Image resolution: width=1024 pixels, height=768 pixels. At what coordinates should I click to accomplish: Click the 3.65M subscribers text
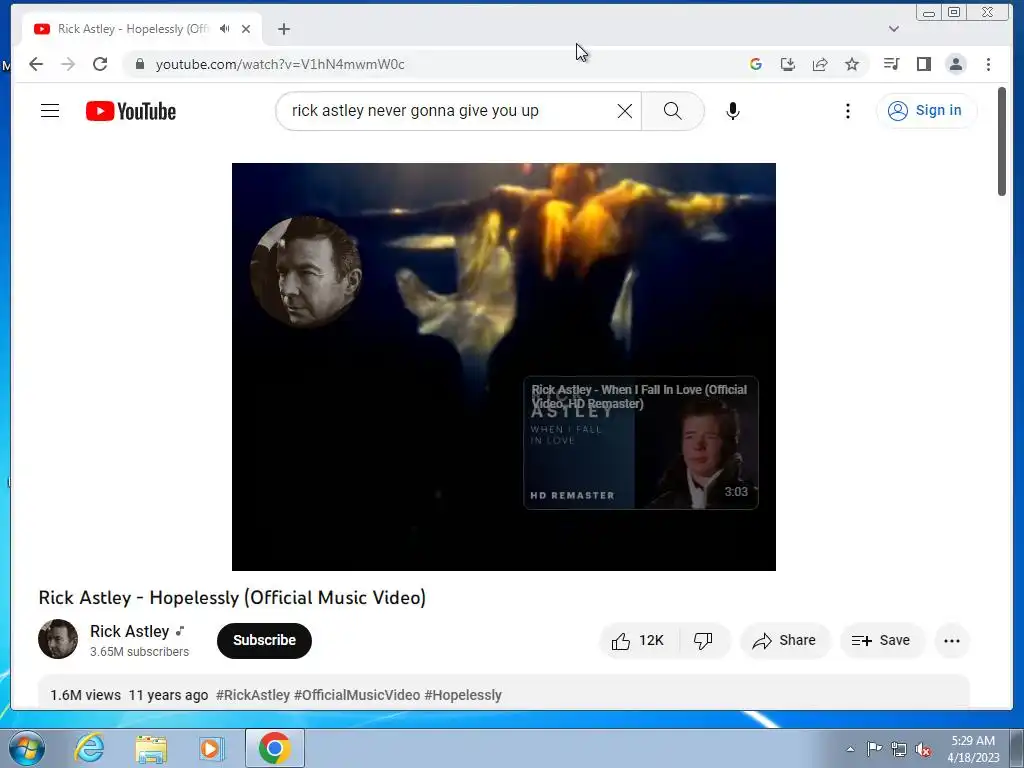pyautogui.click(x=140, y=652)
